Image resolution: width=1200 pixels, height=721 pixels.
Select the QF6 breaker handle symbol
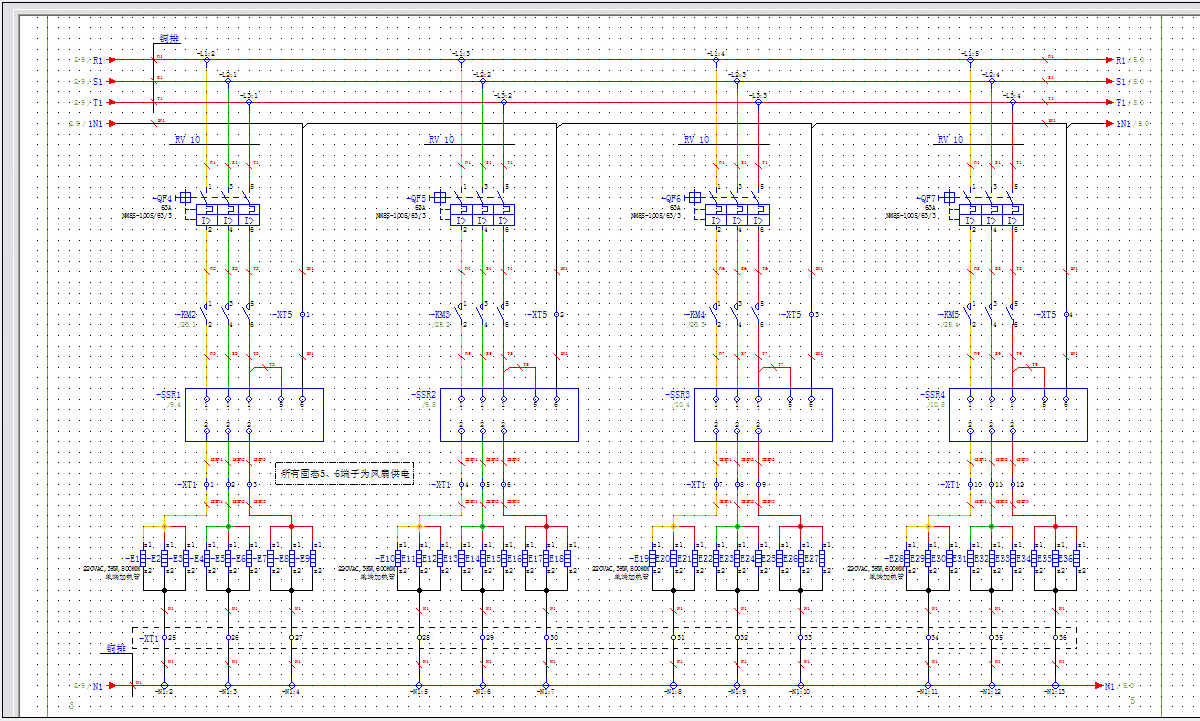coord(695,198)
